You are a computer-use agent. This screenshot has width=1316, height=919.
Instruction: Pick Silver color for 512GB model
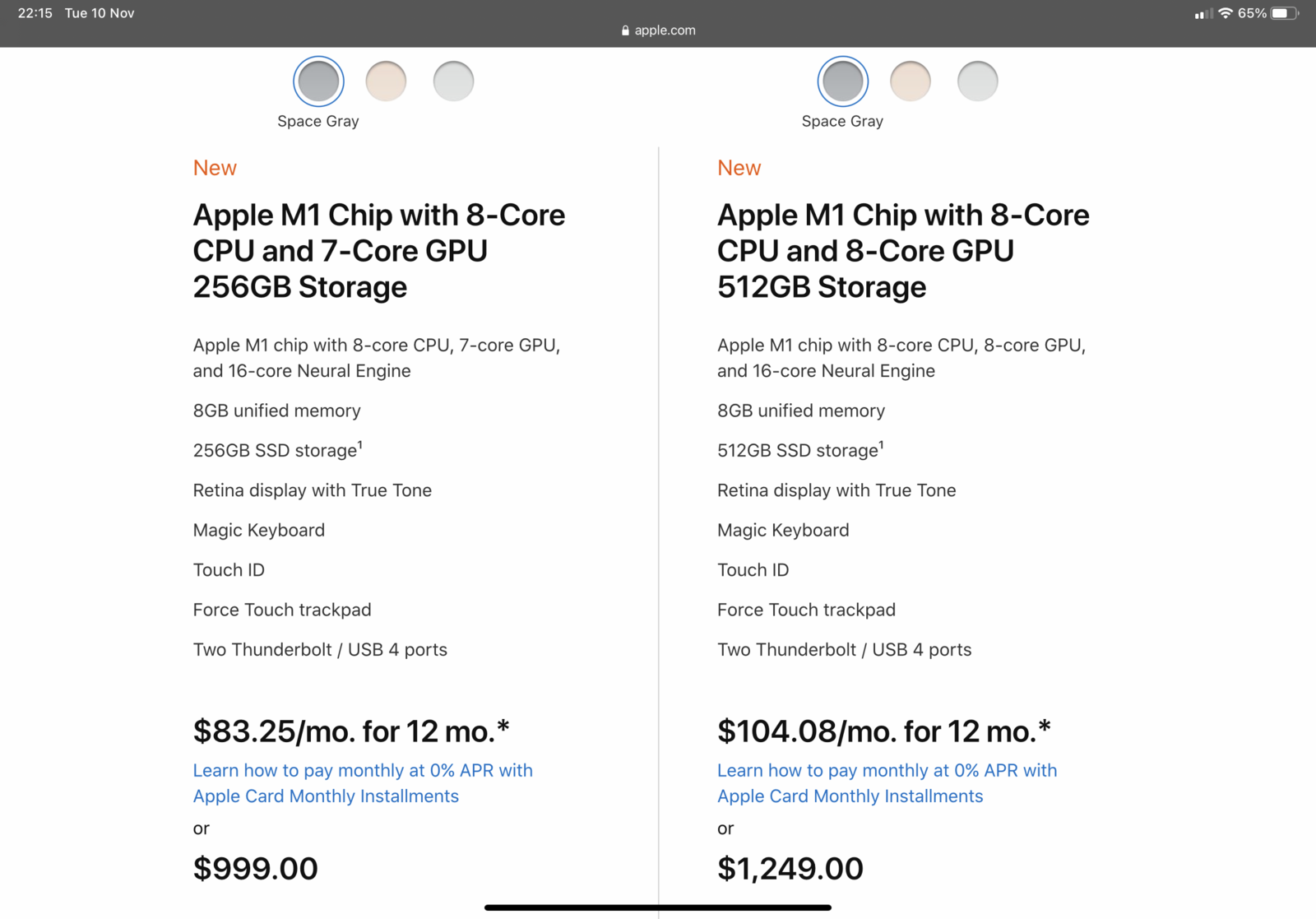pos(978,81)
